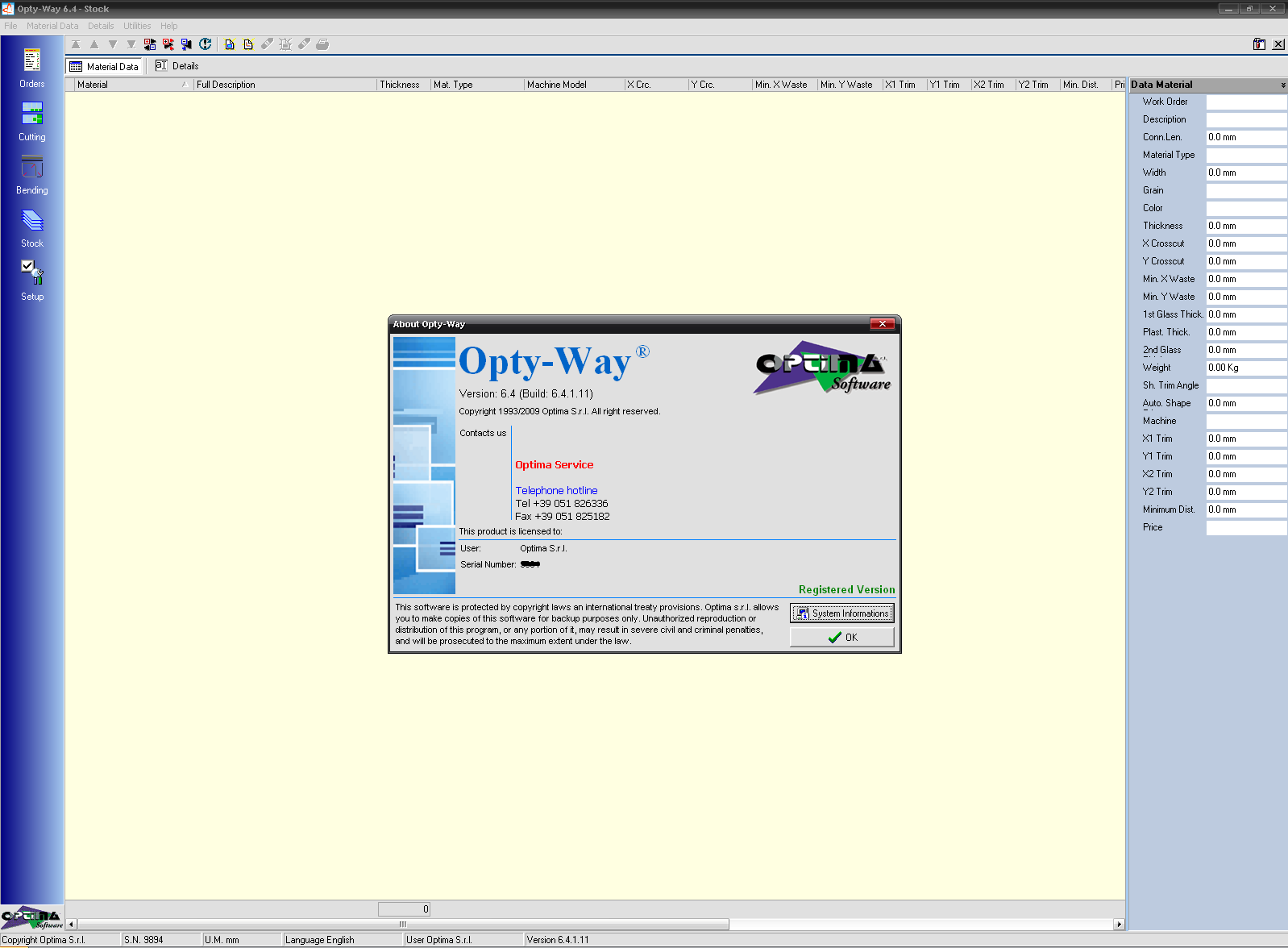The width and height of the screenshot is (1288, 948).
Task: Click the Width value field
Action: [x=1246, y=173]
